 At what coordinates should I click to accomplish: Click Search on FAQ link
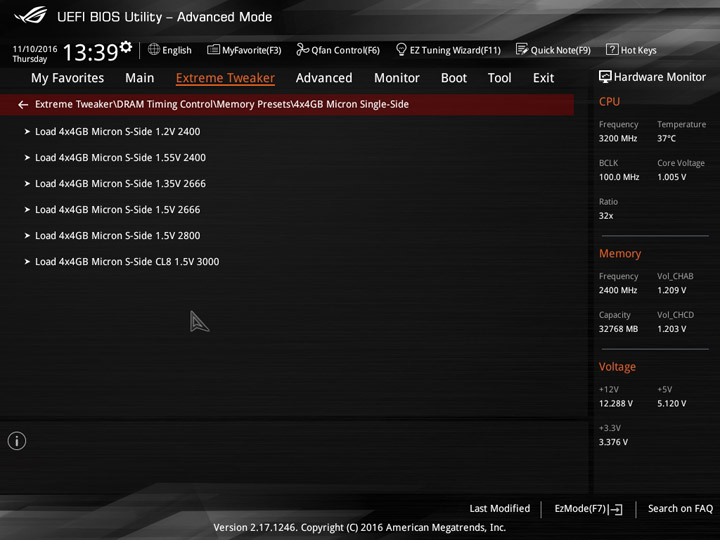tap(681, 509)
